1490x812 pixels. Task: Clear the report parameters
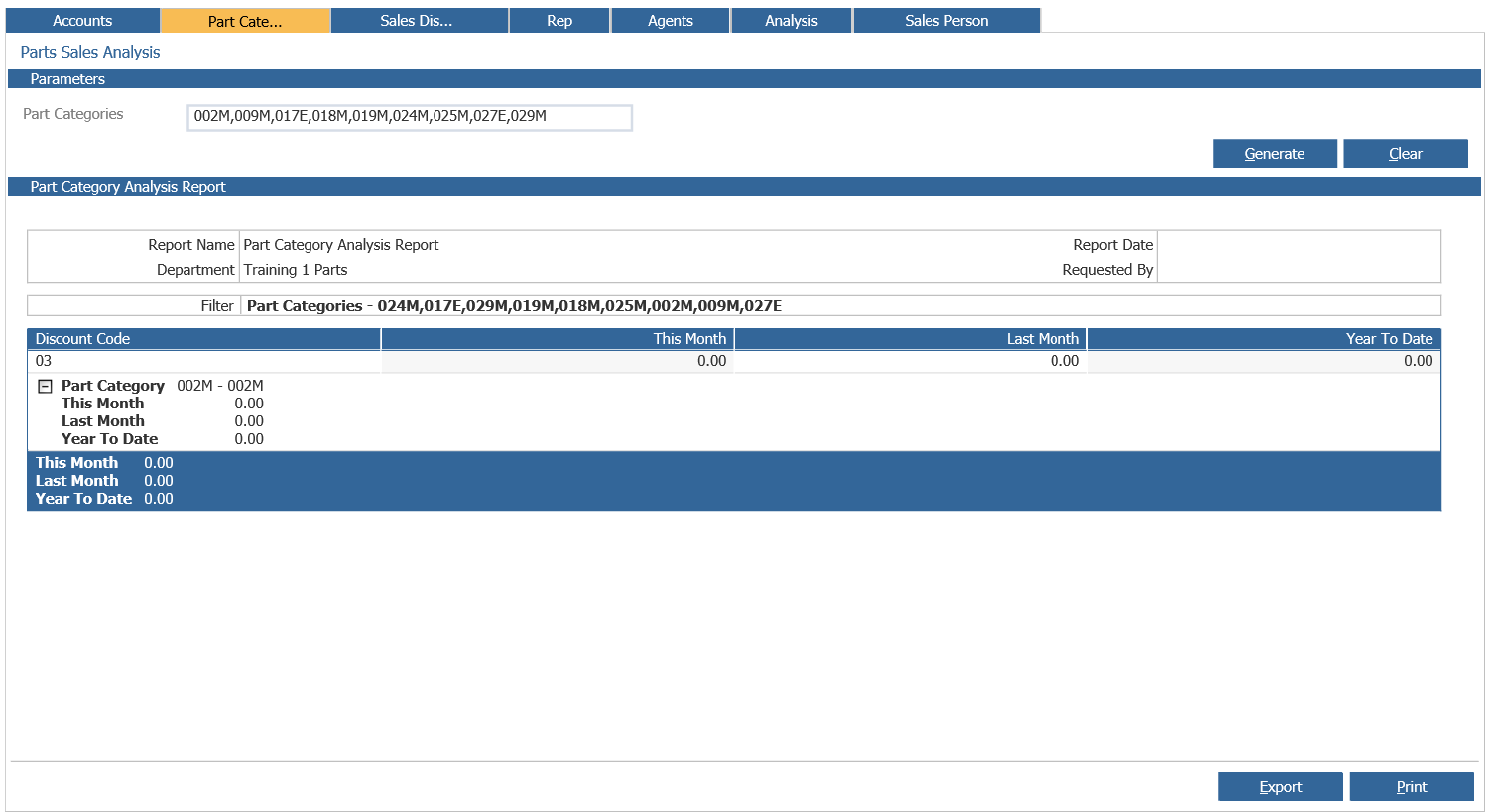[x=1405, y=154]
